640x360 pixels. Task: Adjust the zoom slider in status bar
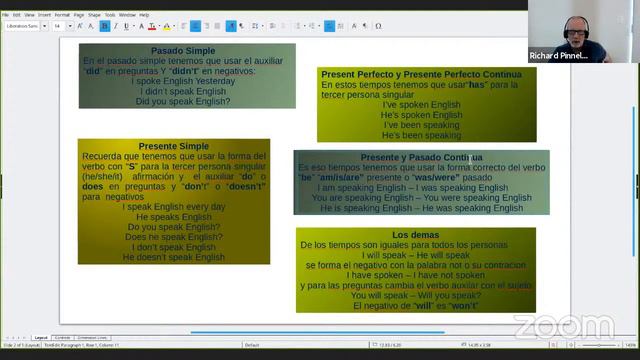click(x=599, y=345)
